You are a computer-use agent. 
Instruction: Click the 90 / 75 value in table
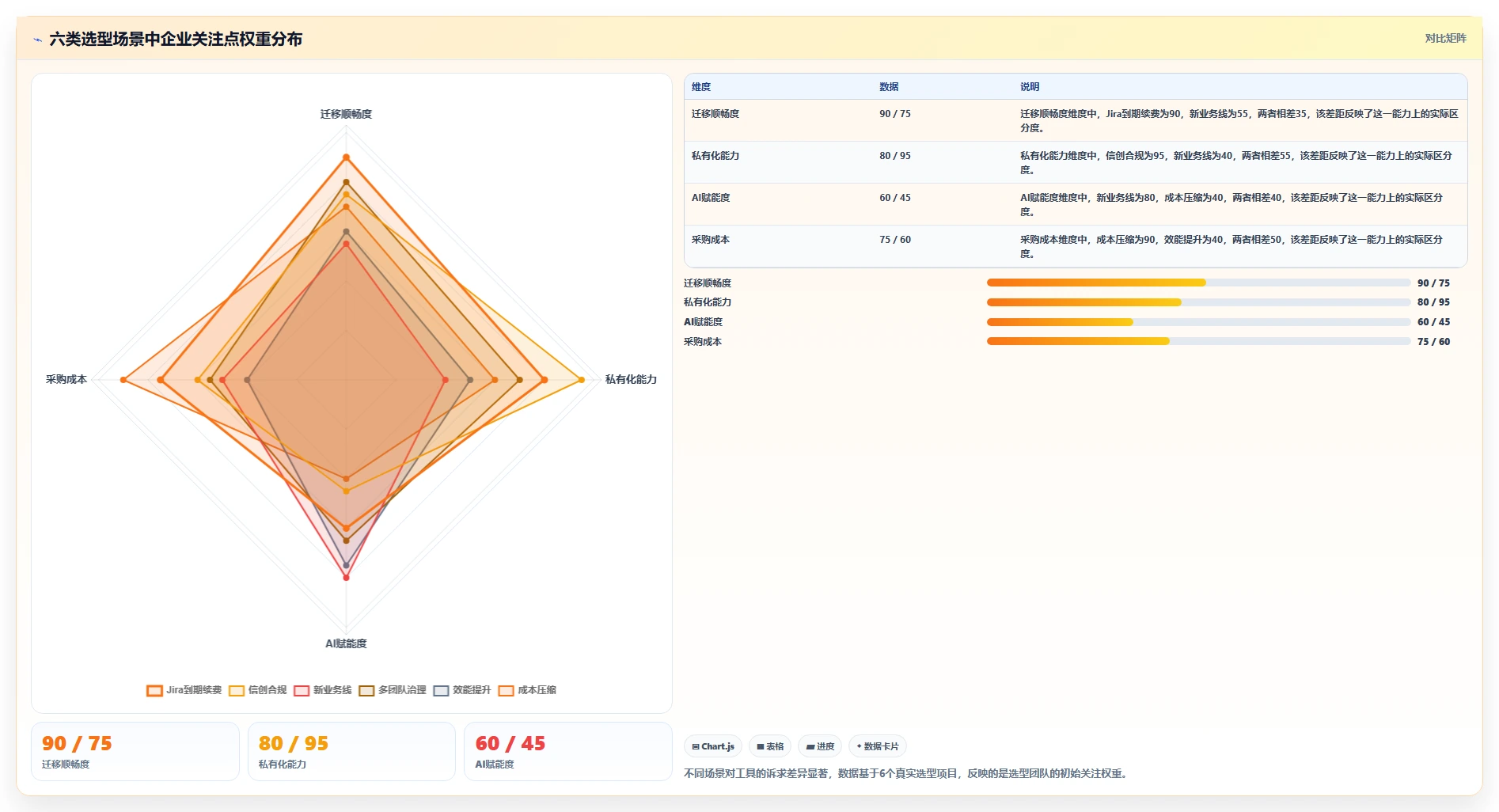[895, 114]
